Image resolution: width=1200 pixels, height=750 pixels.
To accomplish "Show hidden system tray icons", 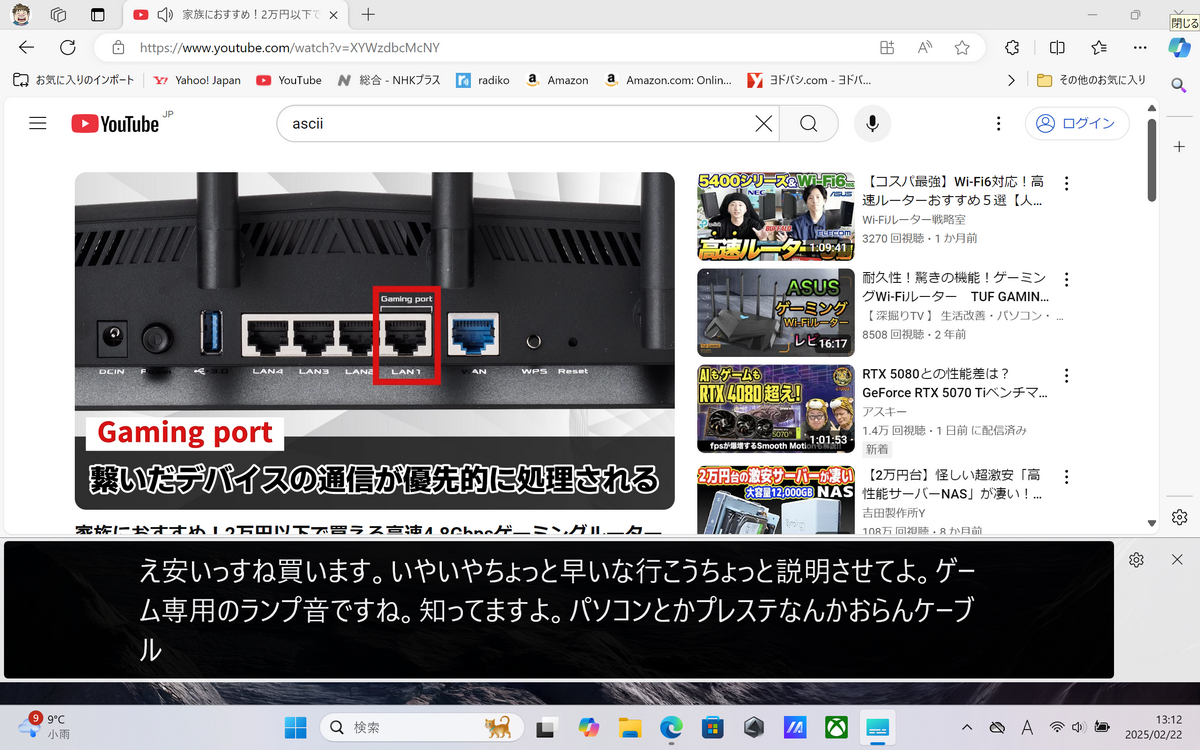I will pos(966,727).
